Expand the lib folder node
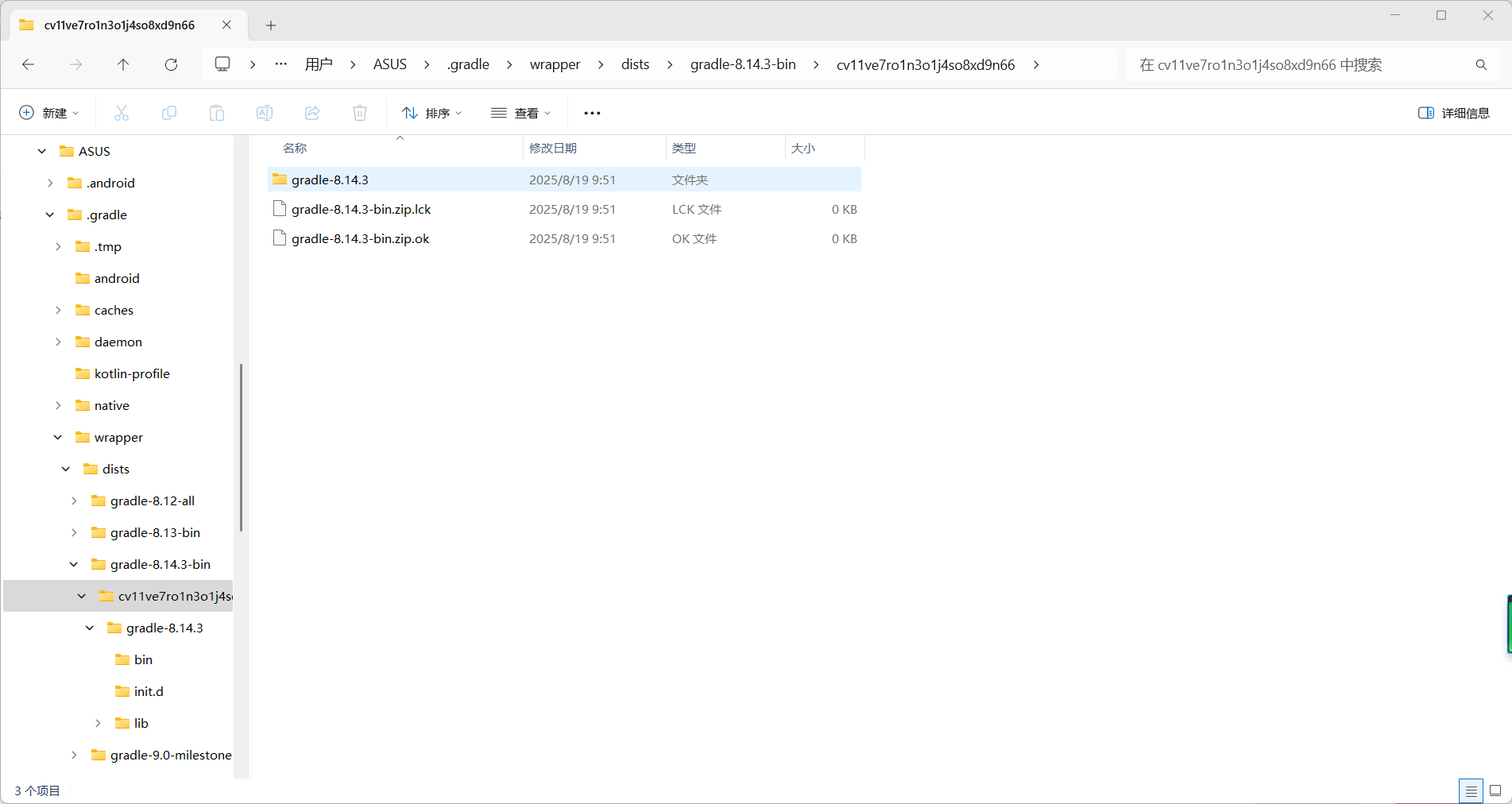This screenshot has height=804, width=1512. 98,723
